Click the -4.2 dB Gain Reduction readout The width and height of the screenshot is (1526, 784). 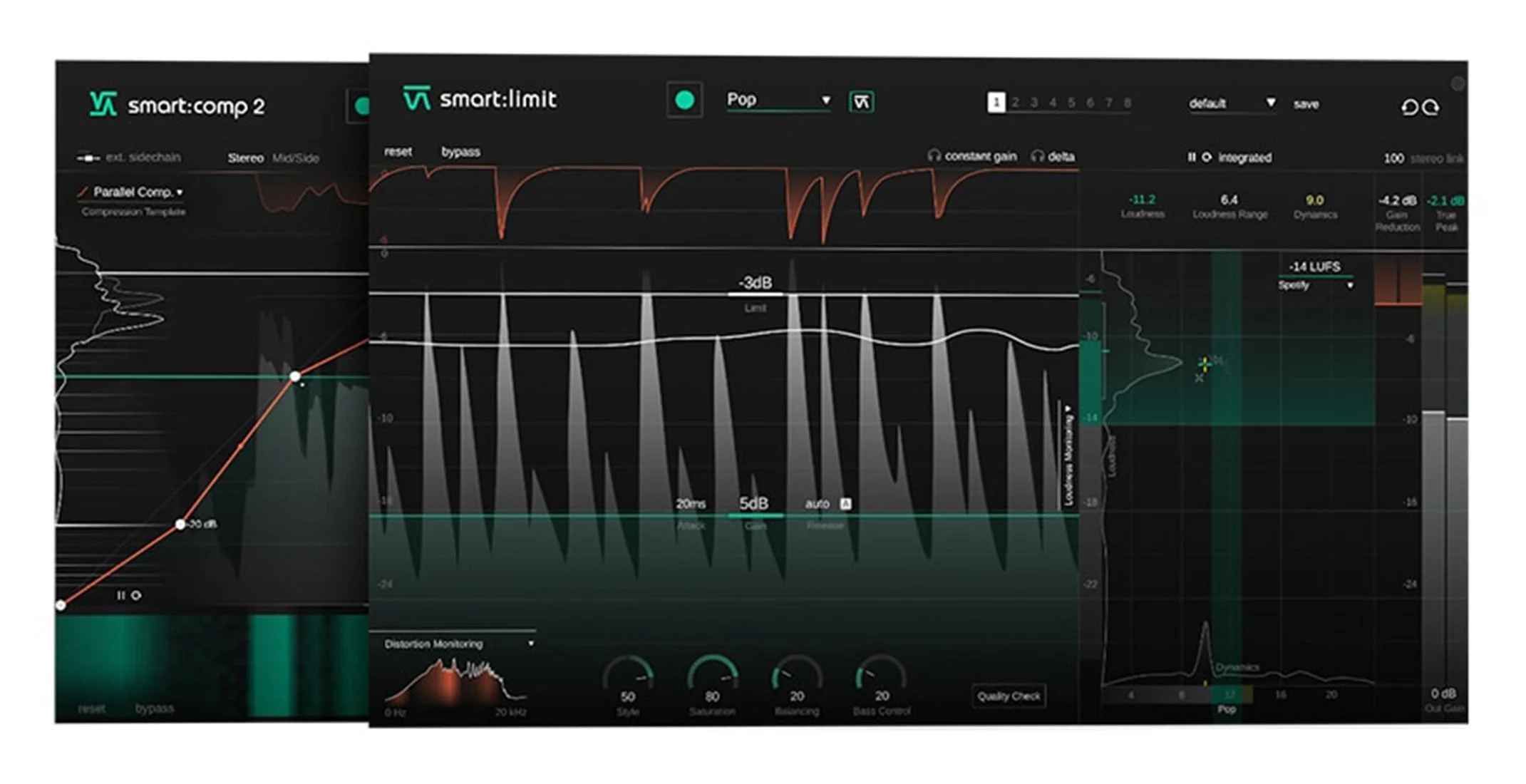click(x=1397, y=200)
